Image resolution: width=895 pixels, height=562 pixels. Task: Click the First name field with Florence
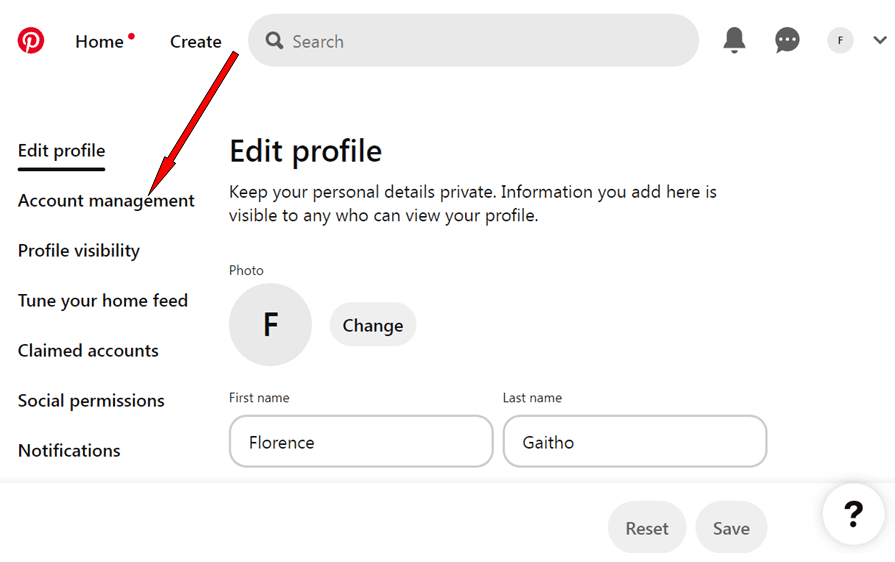(361, 442)
